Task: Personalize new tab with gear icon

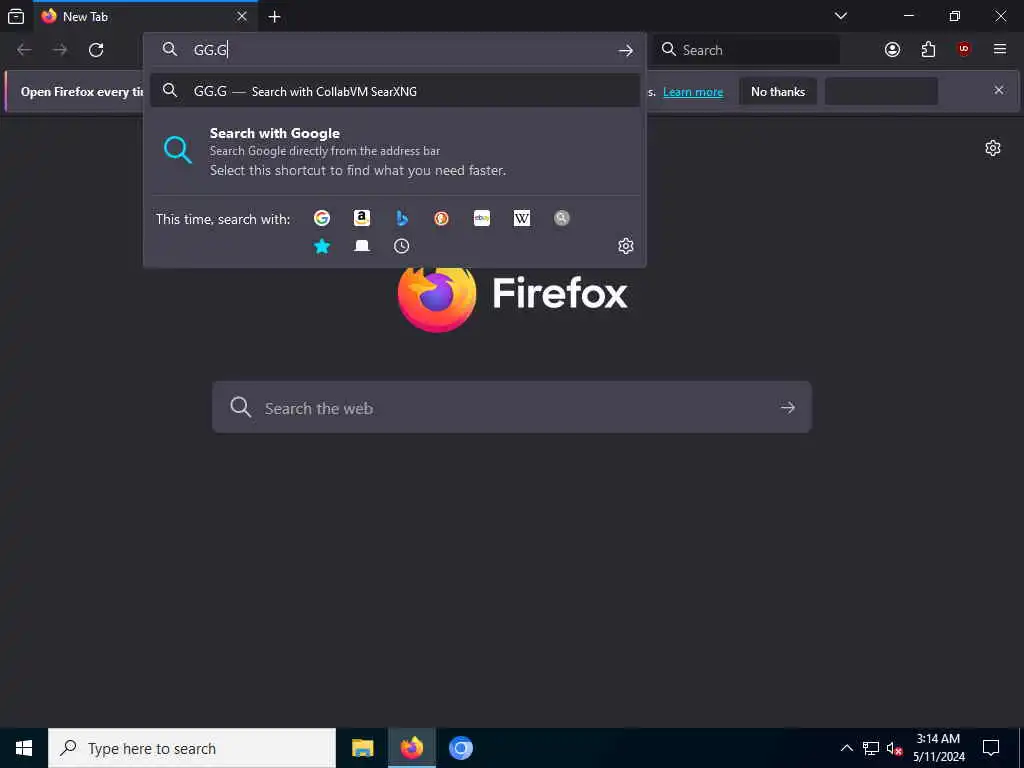Action: [993, 148]
